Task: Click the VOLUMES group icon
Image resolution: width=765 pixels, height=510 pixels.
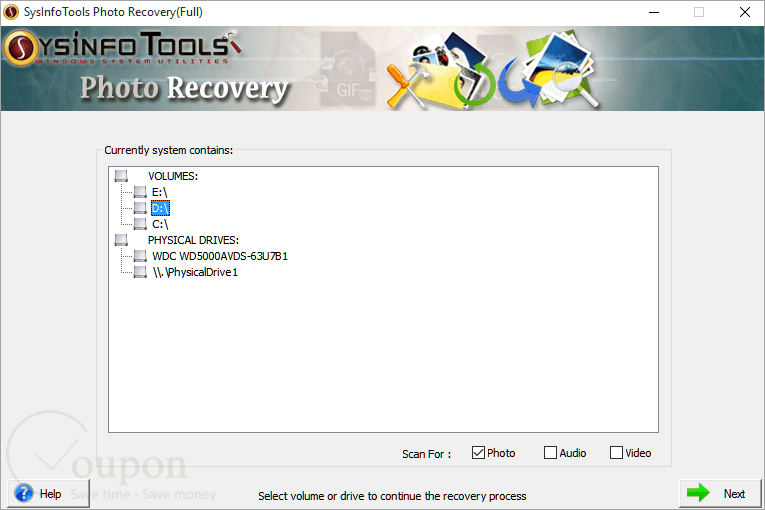Action: (121, 176)
